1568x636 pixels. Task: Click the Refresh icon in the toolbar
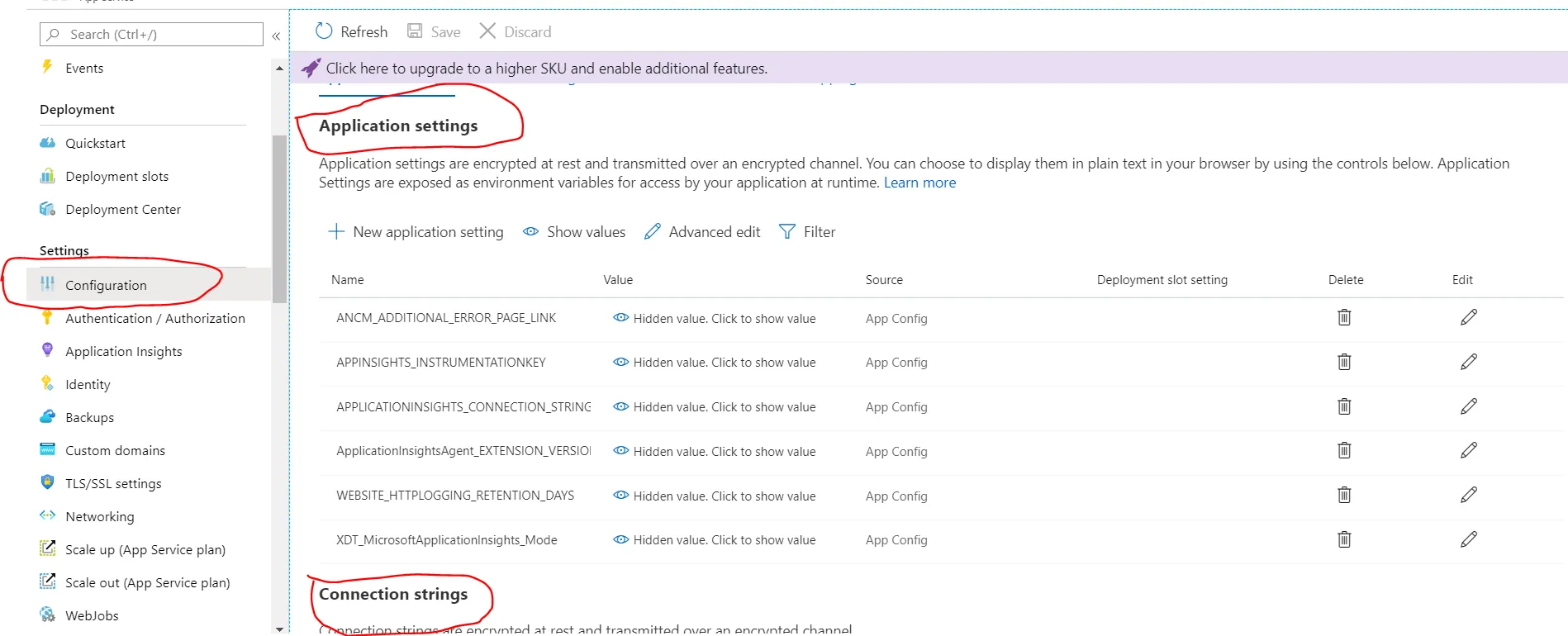[324, 31]
